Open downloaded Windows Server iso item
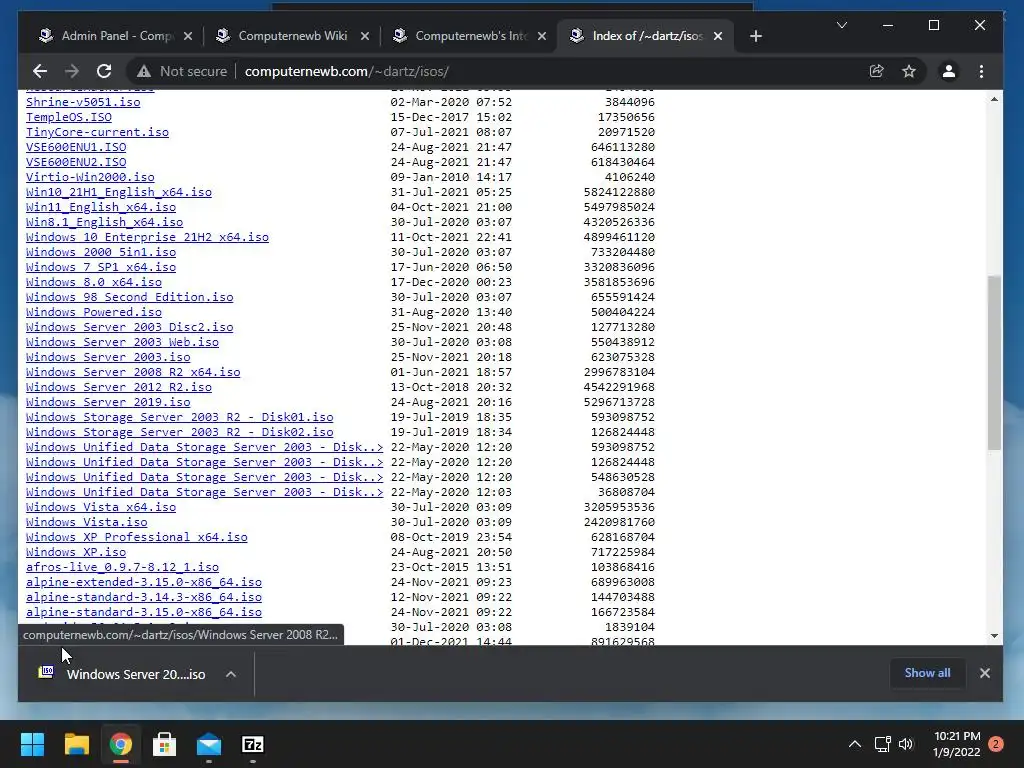Viewport: 1024px width, 768px height. (136, 674)
